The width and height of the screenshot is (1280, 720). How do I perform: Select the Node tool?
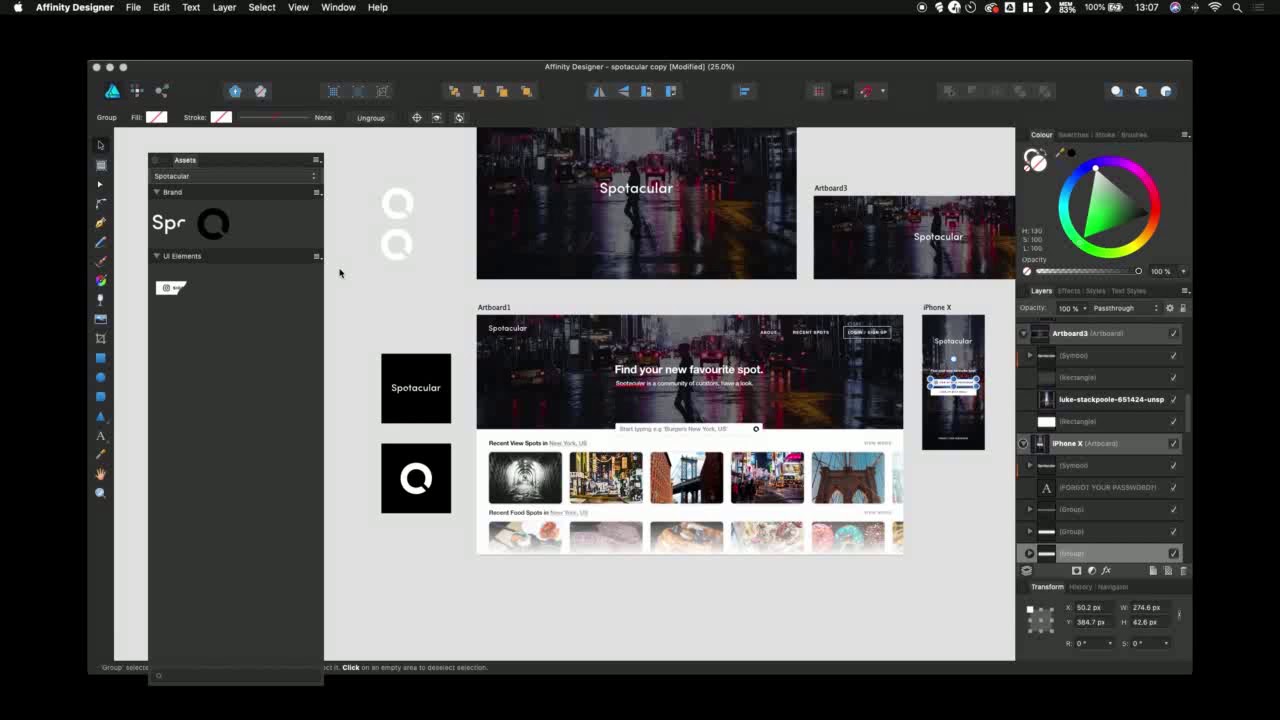100,185
